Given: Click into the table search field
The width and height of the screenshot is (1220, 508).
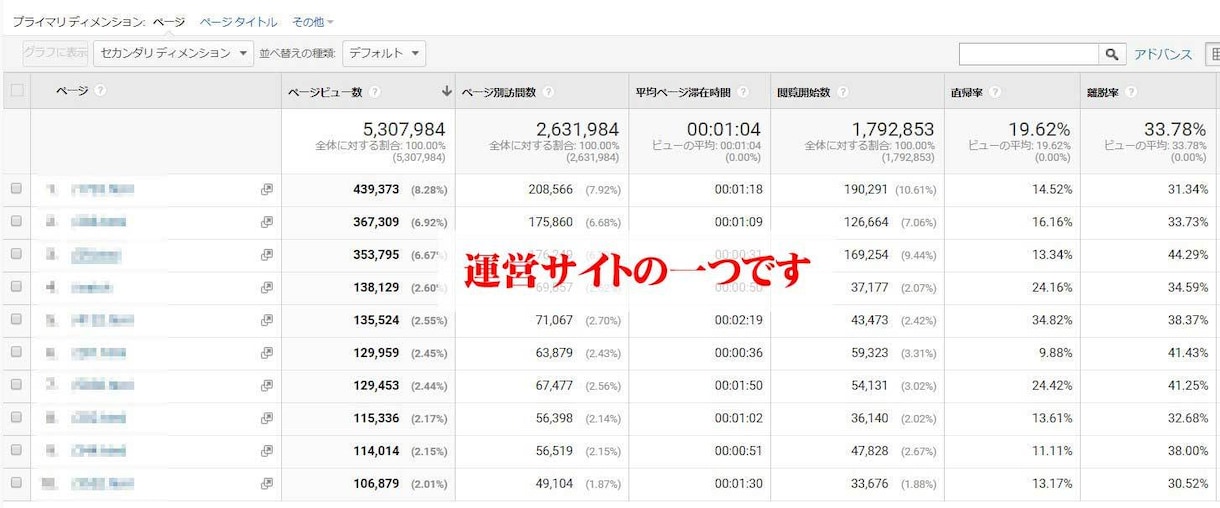Looking at the screenshot, I should pos(1029,54).
